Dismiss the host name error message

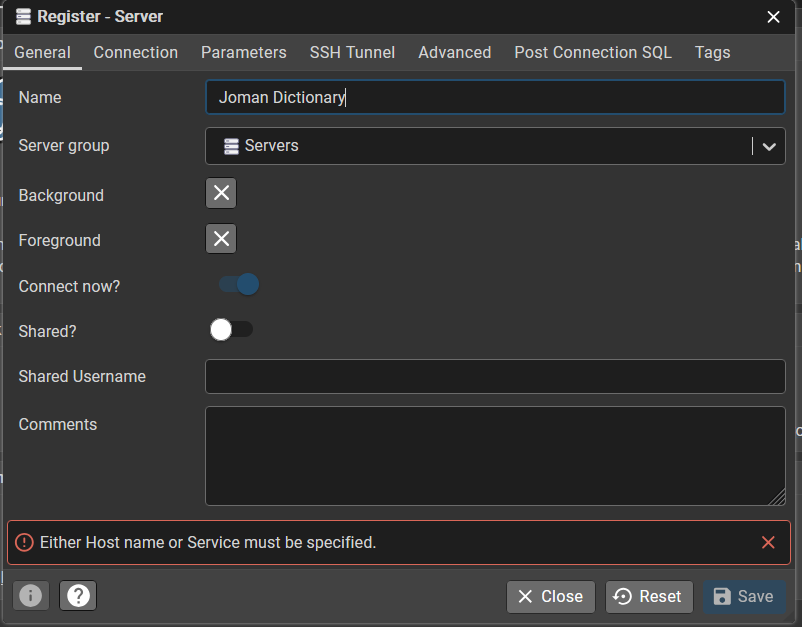tap(768, 543)
